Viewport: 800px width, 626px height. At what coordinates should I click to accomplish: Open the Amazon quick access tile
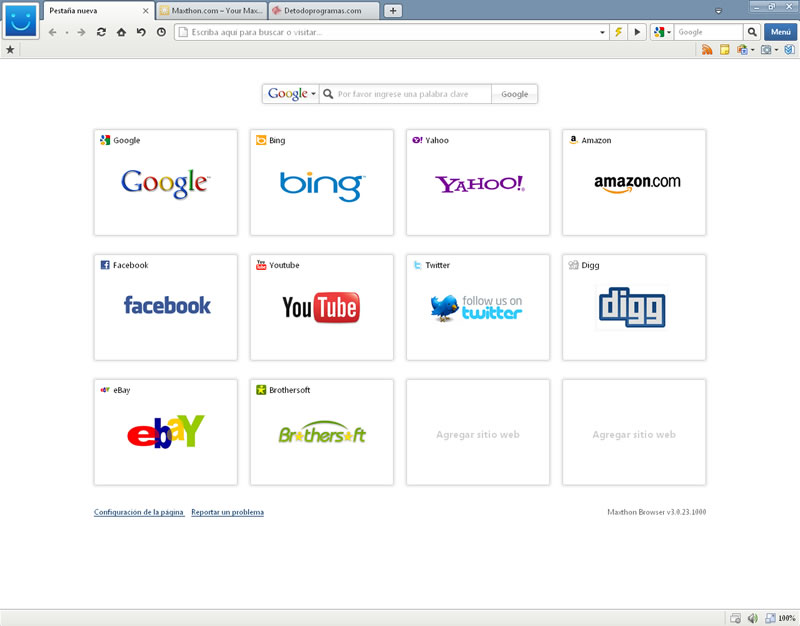[634, 182]
